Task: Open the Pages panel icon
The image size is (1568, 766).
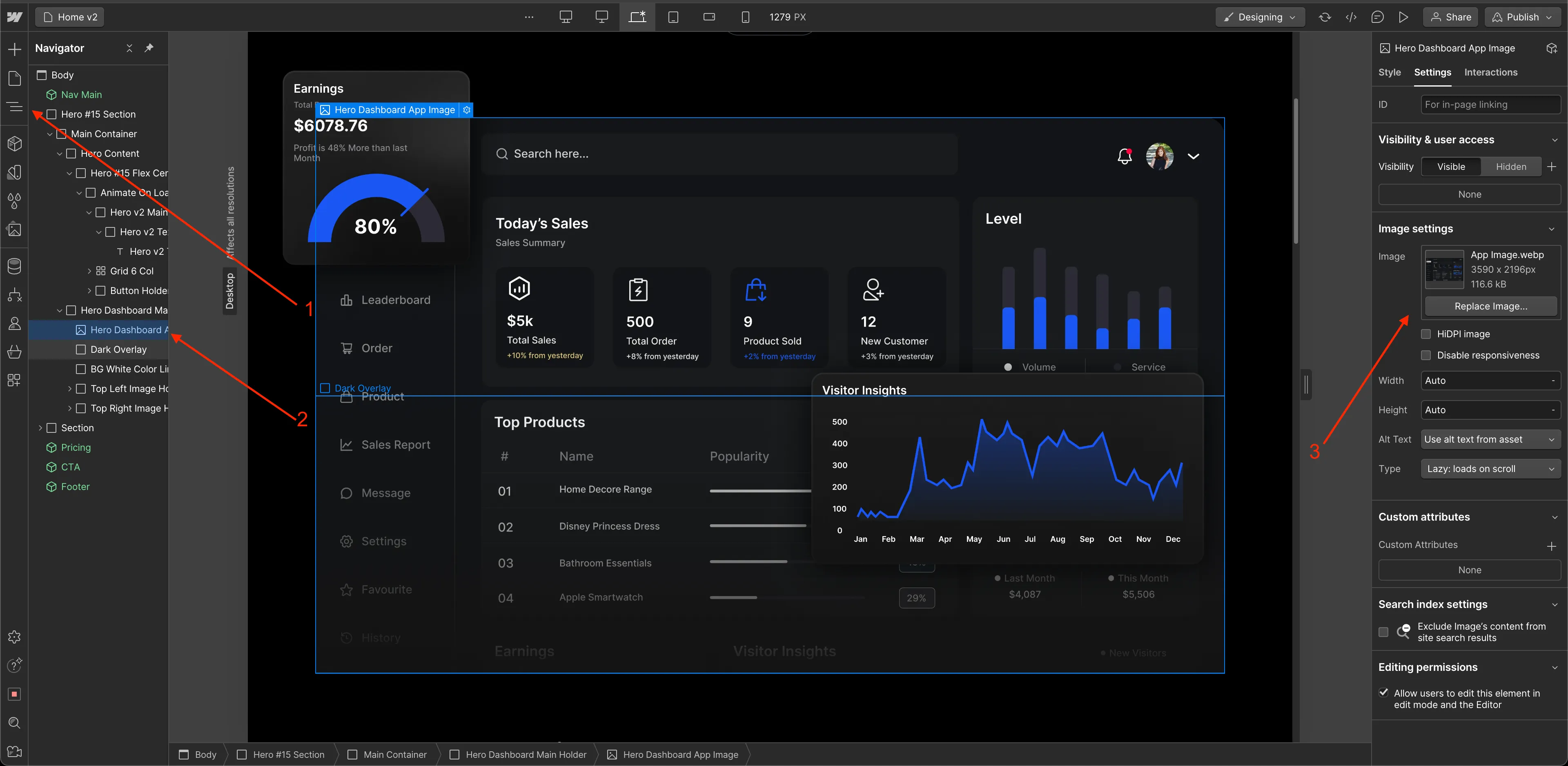Action: (15, 78)
